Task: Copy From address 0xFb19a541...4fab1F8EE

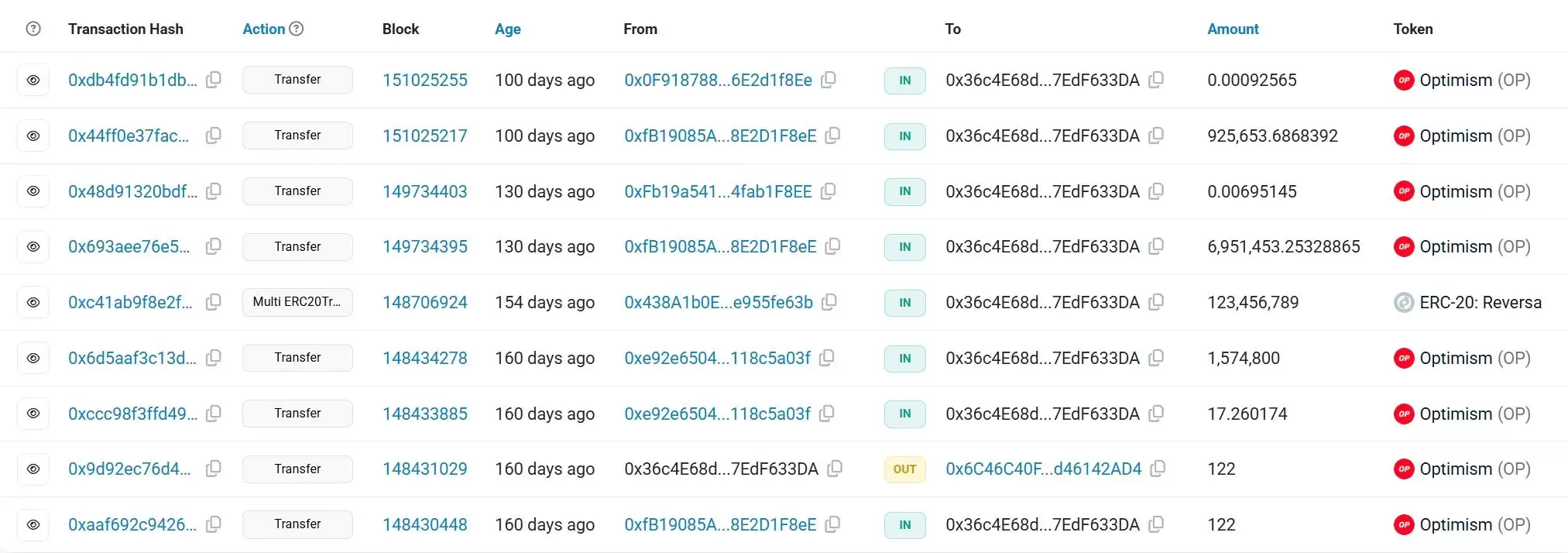Action: [829, 191]
